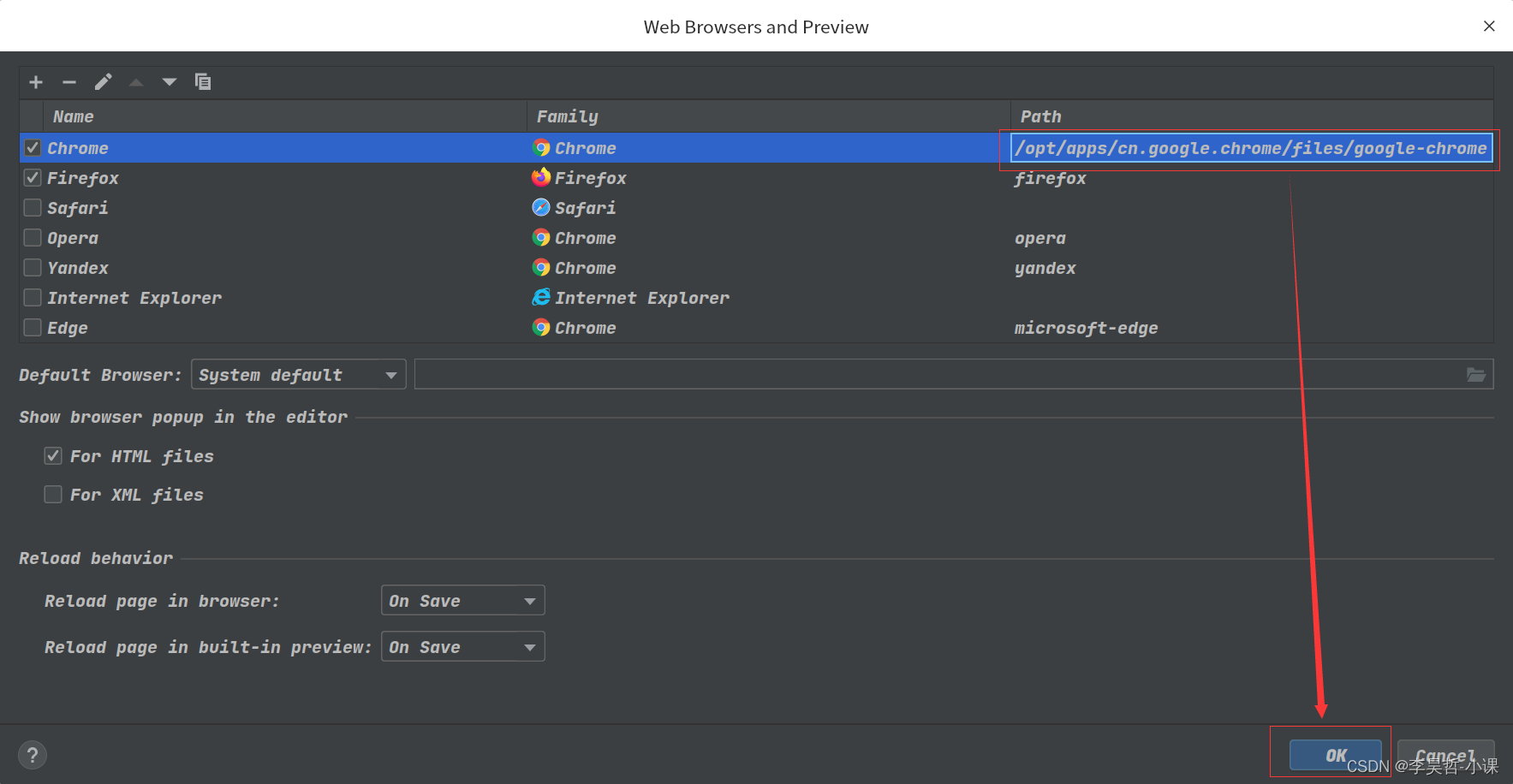
Task: Toggle the For HTML files checkbox
Action: (x=53, y=456)
